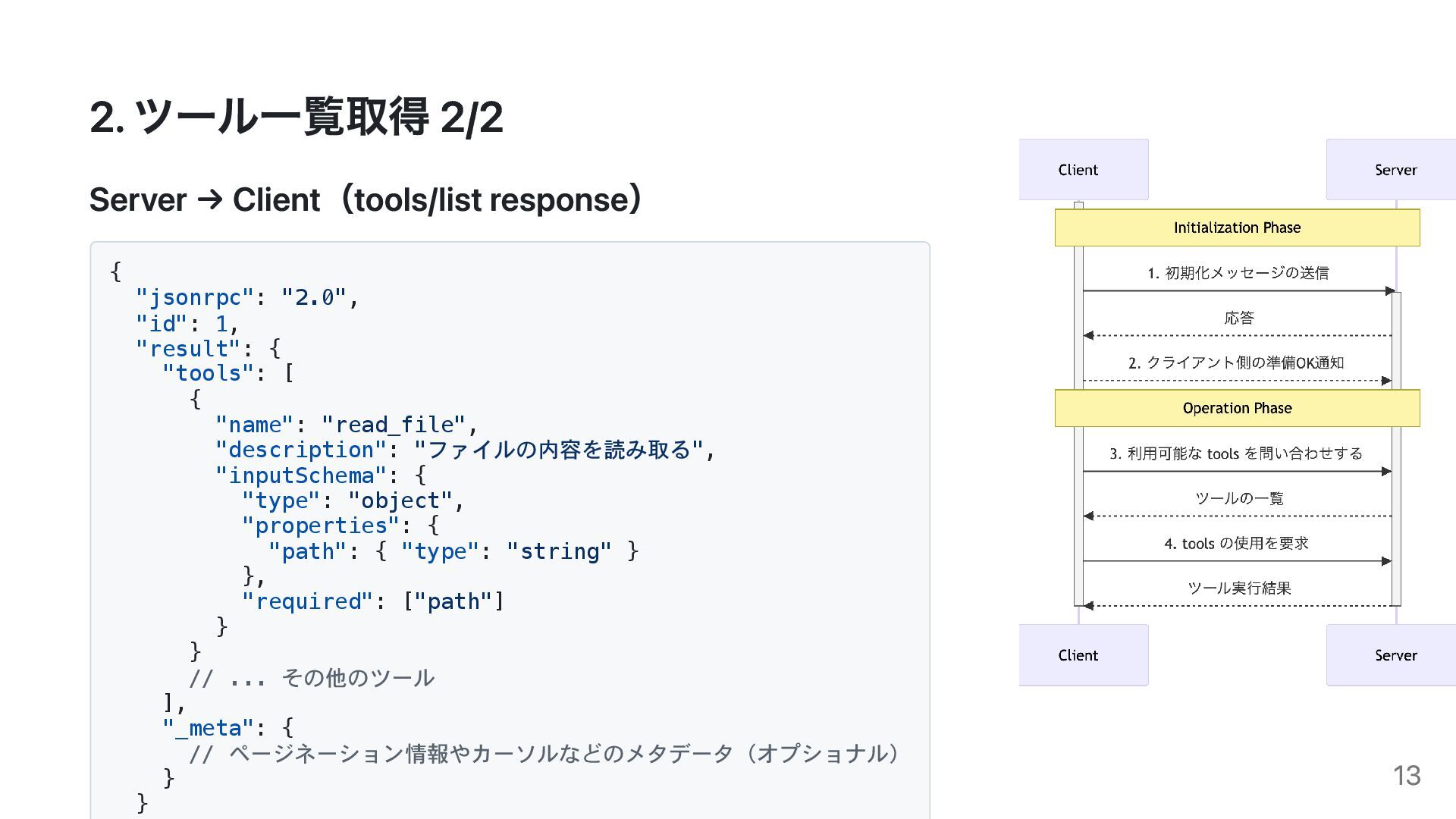Screen dimensions: 1456x819
Task: Click the "jsonrpc" key in code block
Action: point(195,298)
